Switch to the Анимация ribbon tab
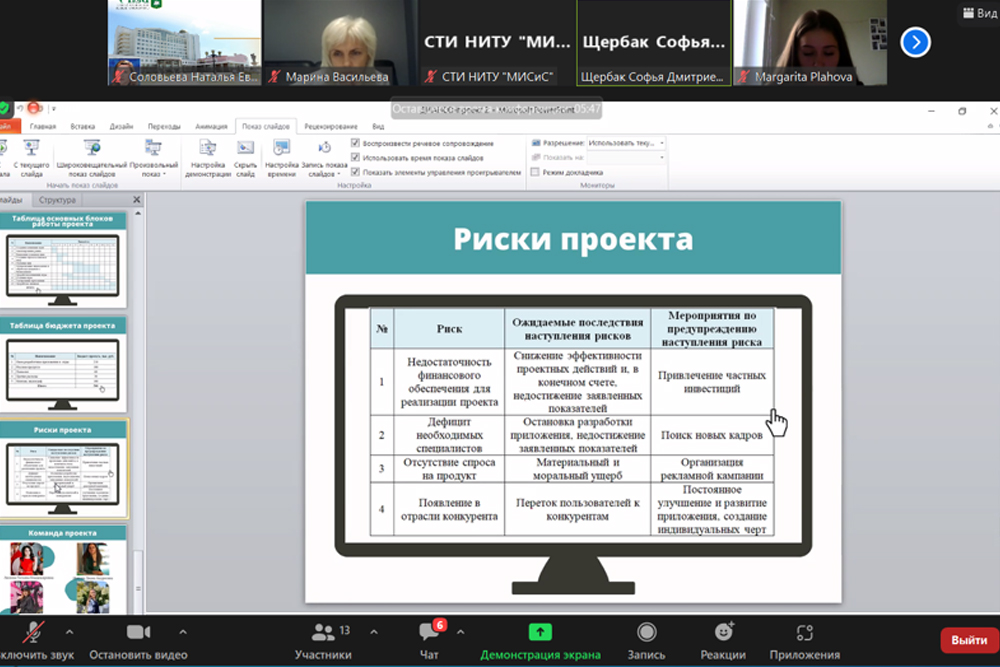The width and height of the screenshot is (1000, 667). pyautogui.click(x=211, y=127)
